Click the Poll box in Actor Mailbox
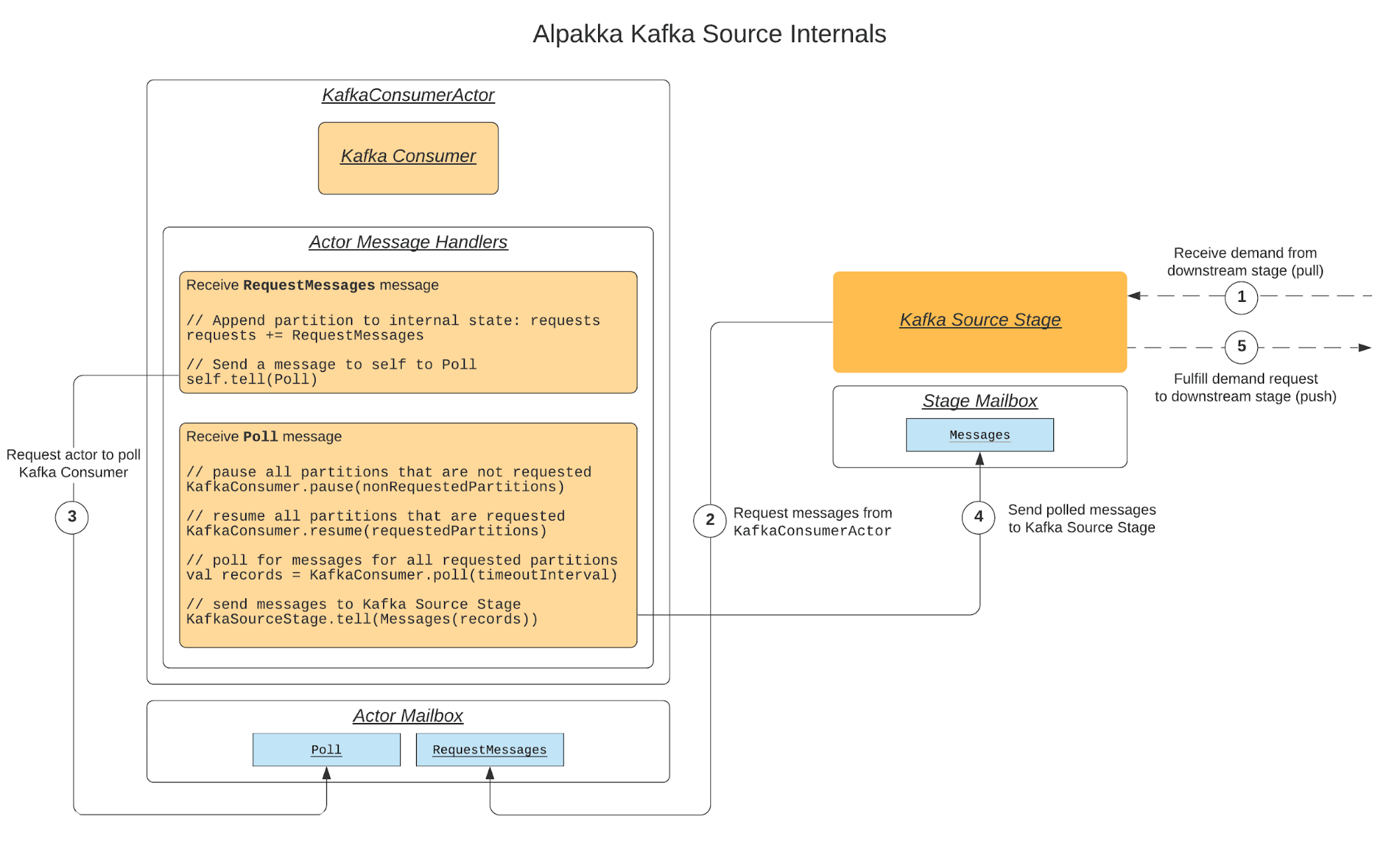This screenshot has width=1400, height=849. (x=326, y=750)
